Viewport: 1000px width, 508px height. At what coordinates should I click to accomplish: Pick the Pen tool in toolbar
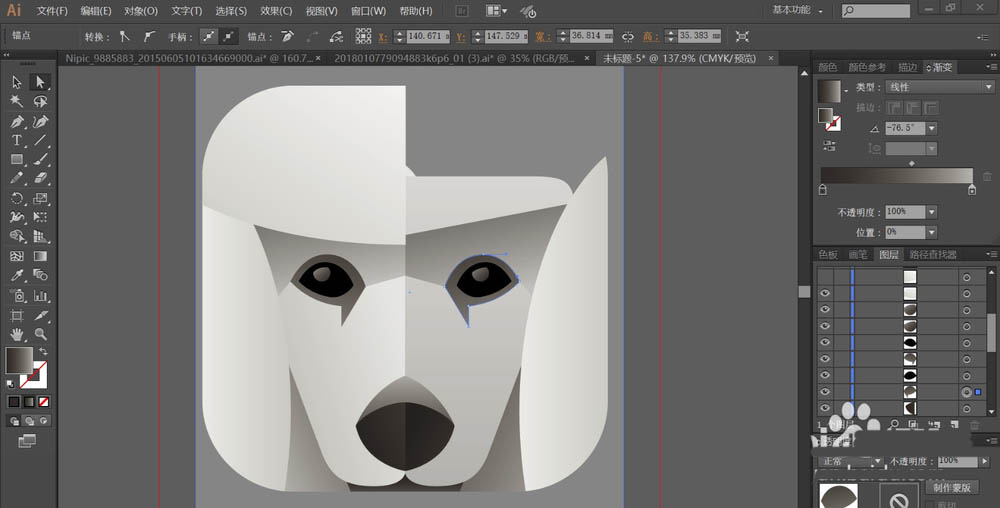pyautogui.click(x=17, y=121)
